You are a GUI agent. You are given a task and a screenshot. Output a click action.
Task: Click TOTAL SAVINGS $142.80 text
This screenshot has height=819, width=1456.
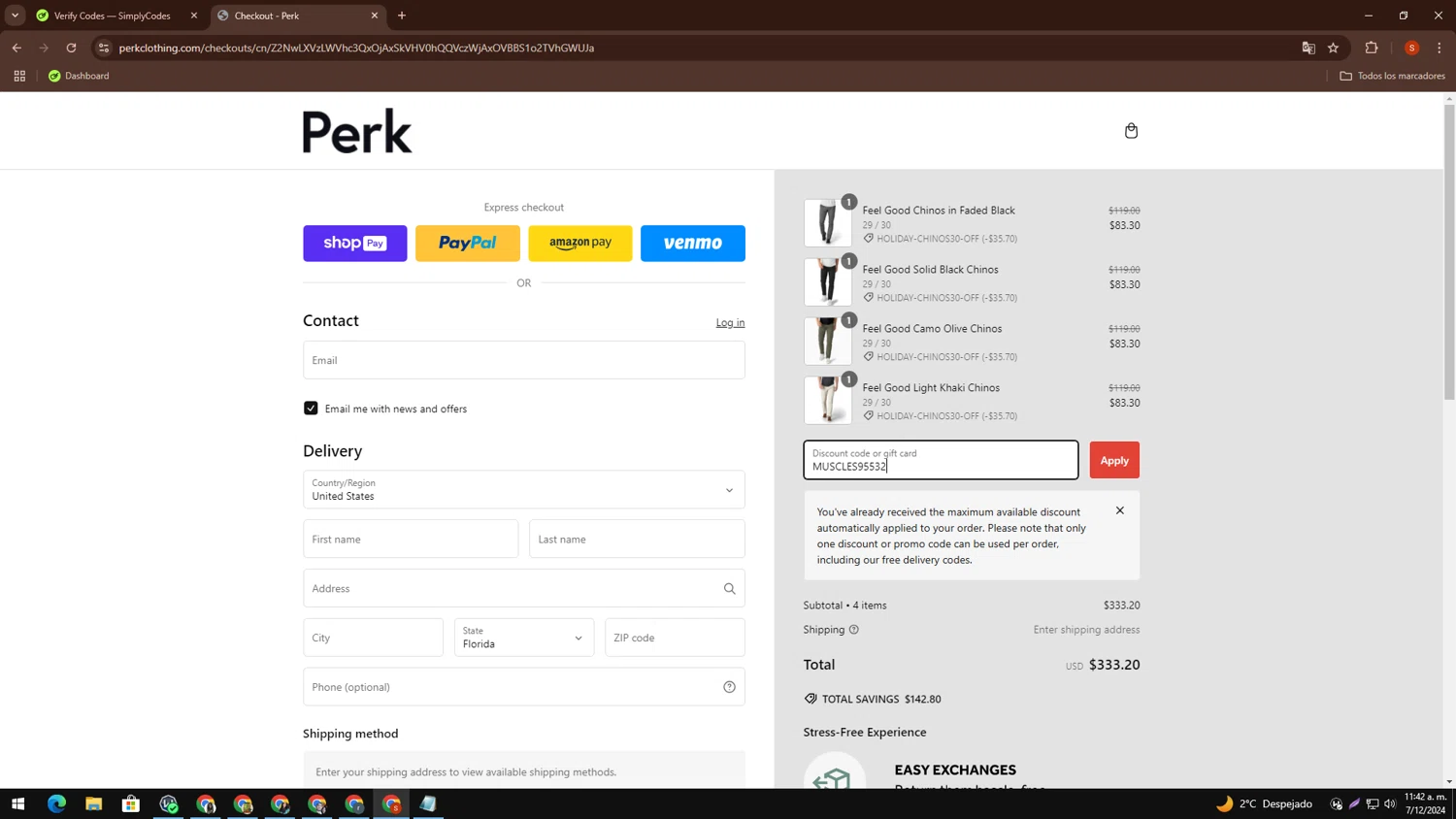tap(881, 699)
